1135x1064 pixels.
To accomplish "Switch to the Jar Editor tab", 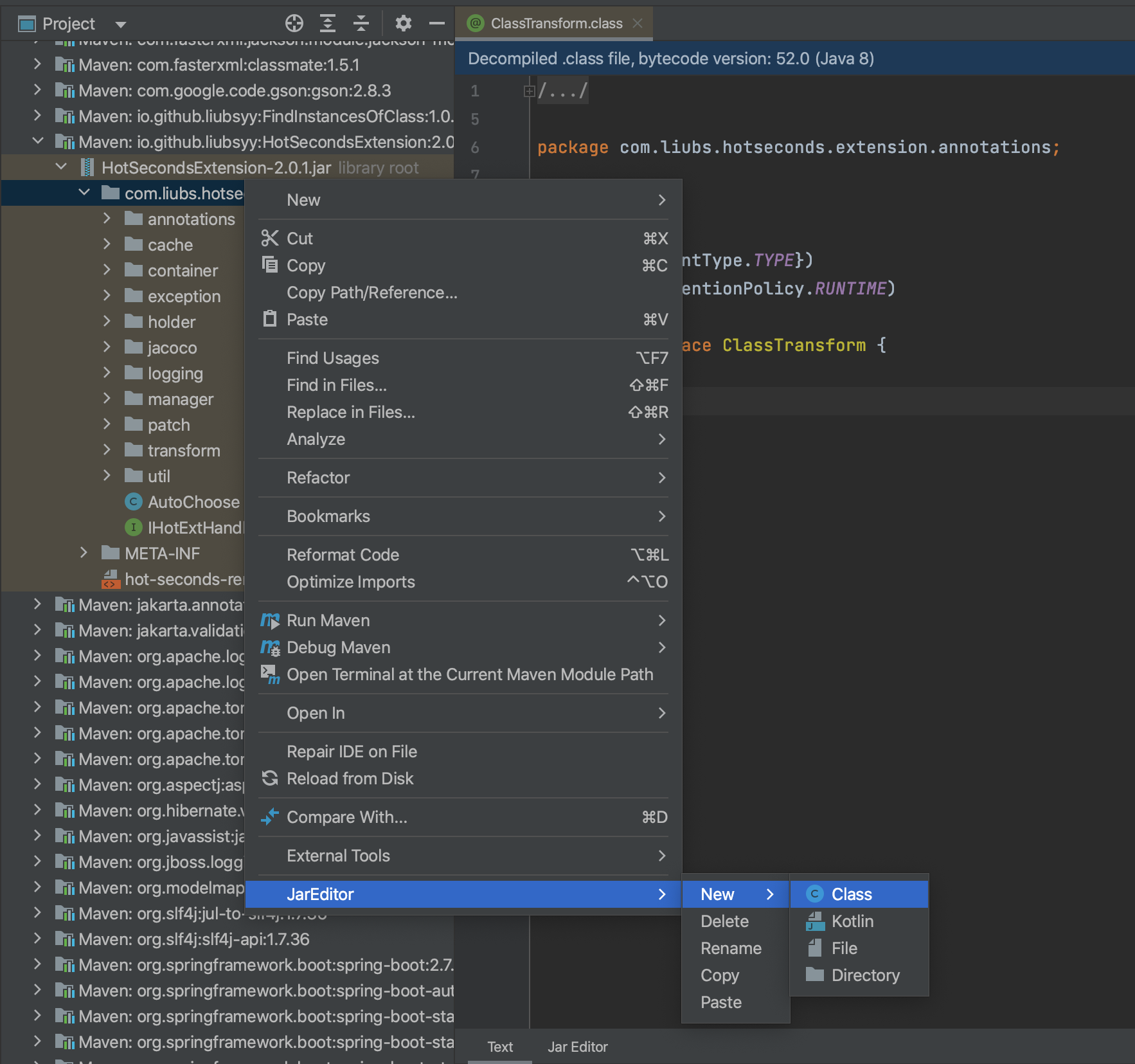I will tap(577, 1047).
